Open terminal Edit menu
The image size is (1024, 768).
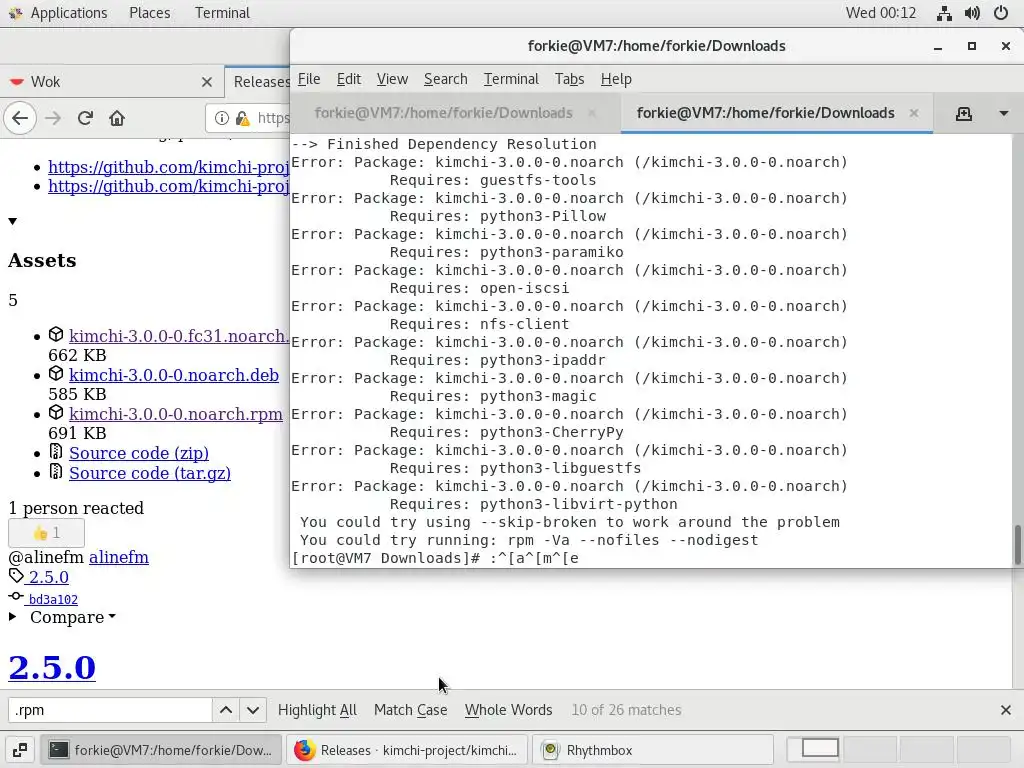(x=349, y=79)
